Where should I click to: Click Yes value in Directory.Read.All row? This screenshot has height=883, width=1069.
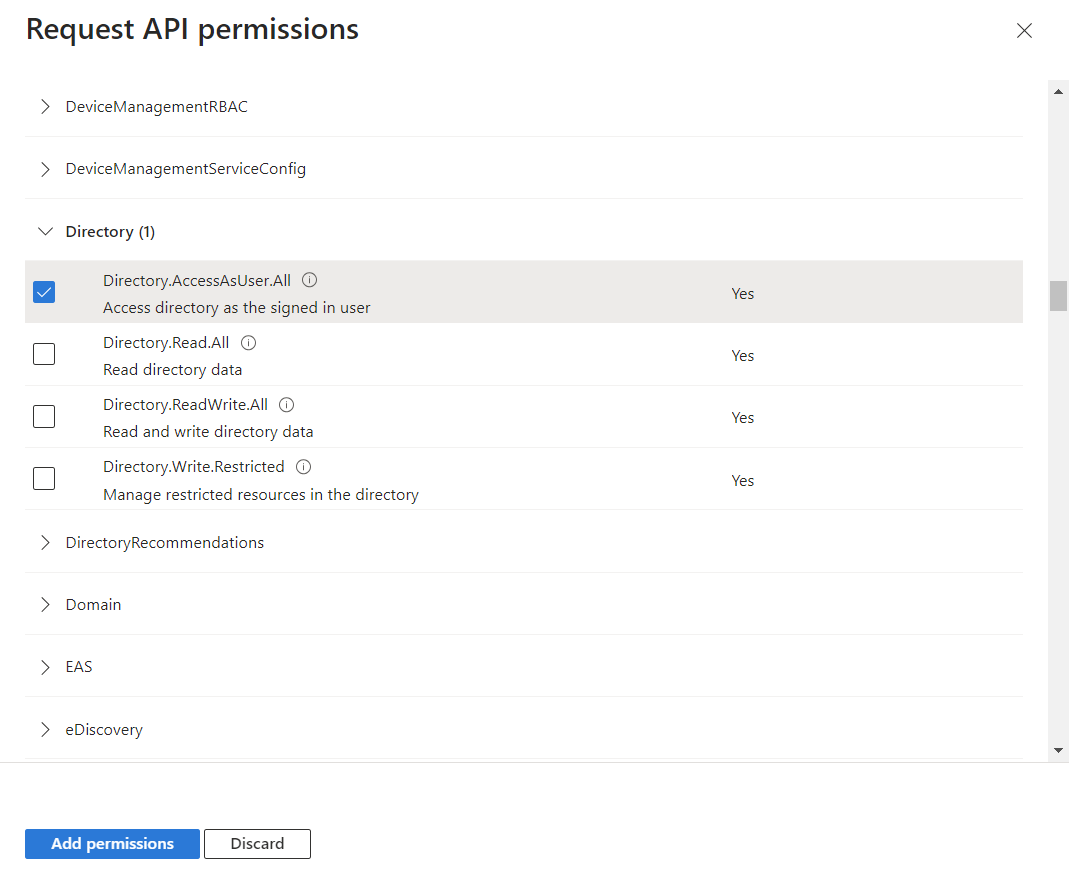point(742,356)
